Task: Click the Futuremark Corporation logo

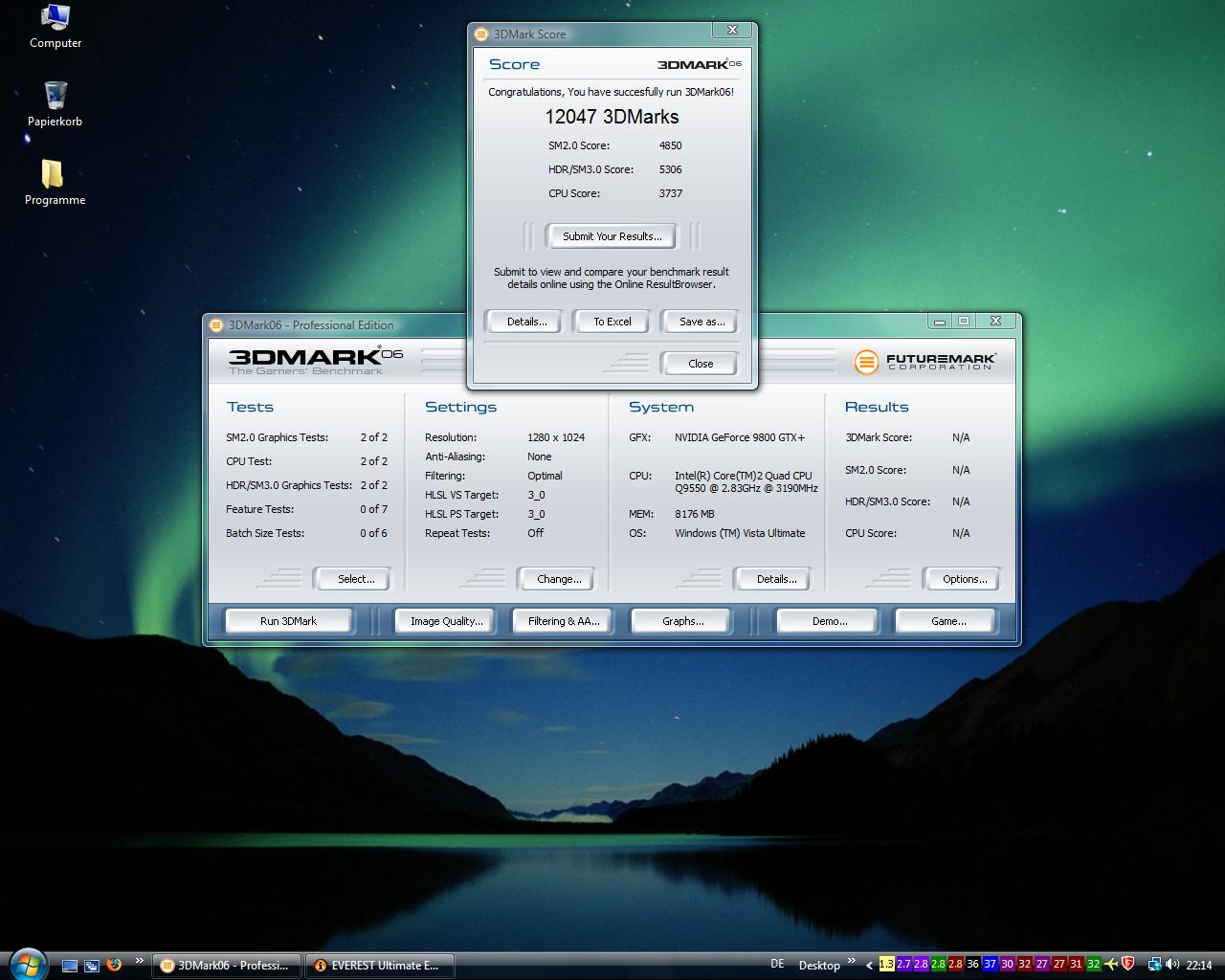Action: pyautogui.click(x=925, y=362)
